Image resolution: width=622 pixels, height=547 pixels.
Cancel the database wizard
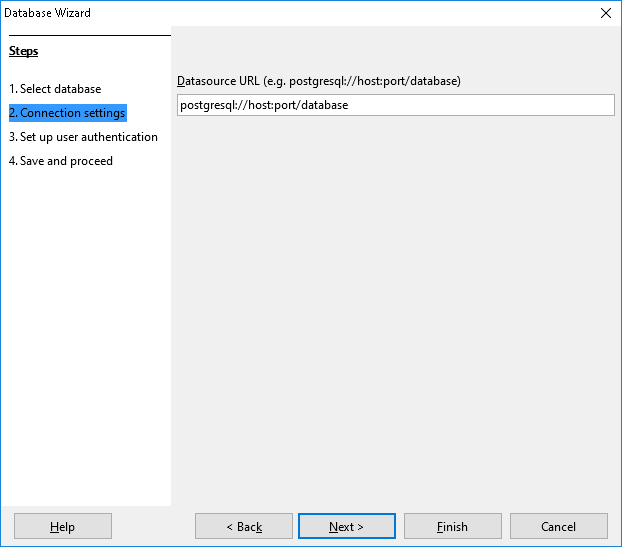point(558,527)
